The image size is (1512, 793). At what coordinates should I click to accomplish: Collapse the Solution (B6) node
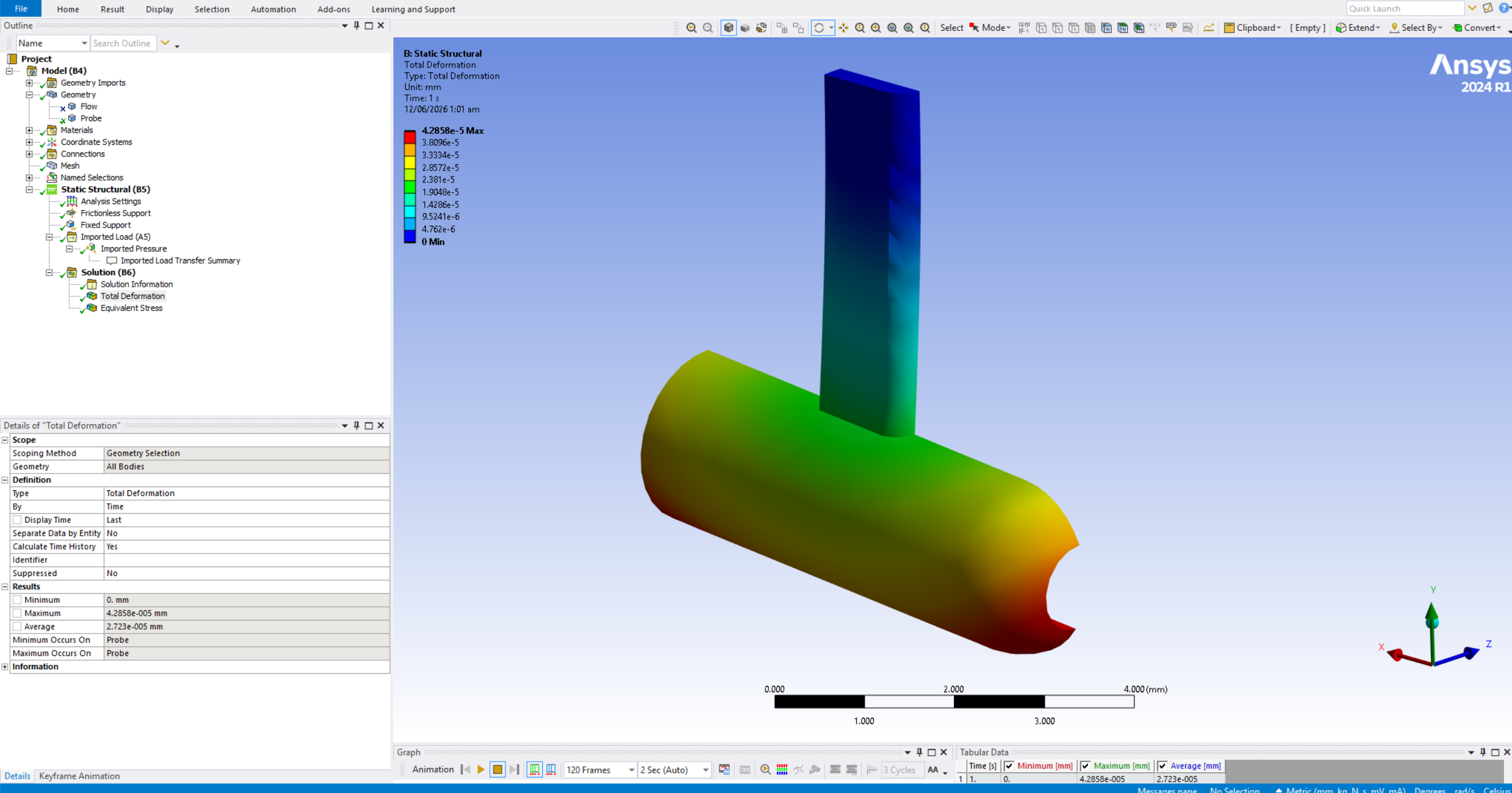point(49,273)
